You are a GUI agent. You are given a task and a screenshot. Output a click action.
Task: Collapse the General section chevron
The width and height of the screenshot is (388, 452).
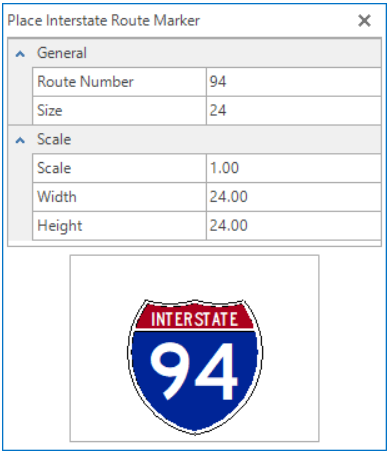point(20,54)
